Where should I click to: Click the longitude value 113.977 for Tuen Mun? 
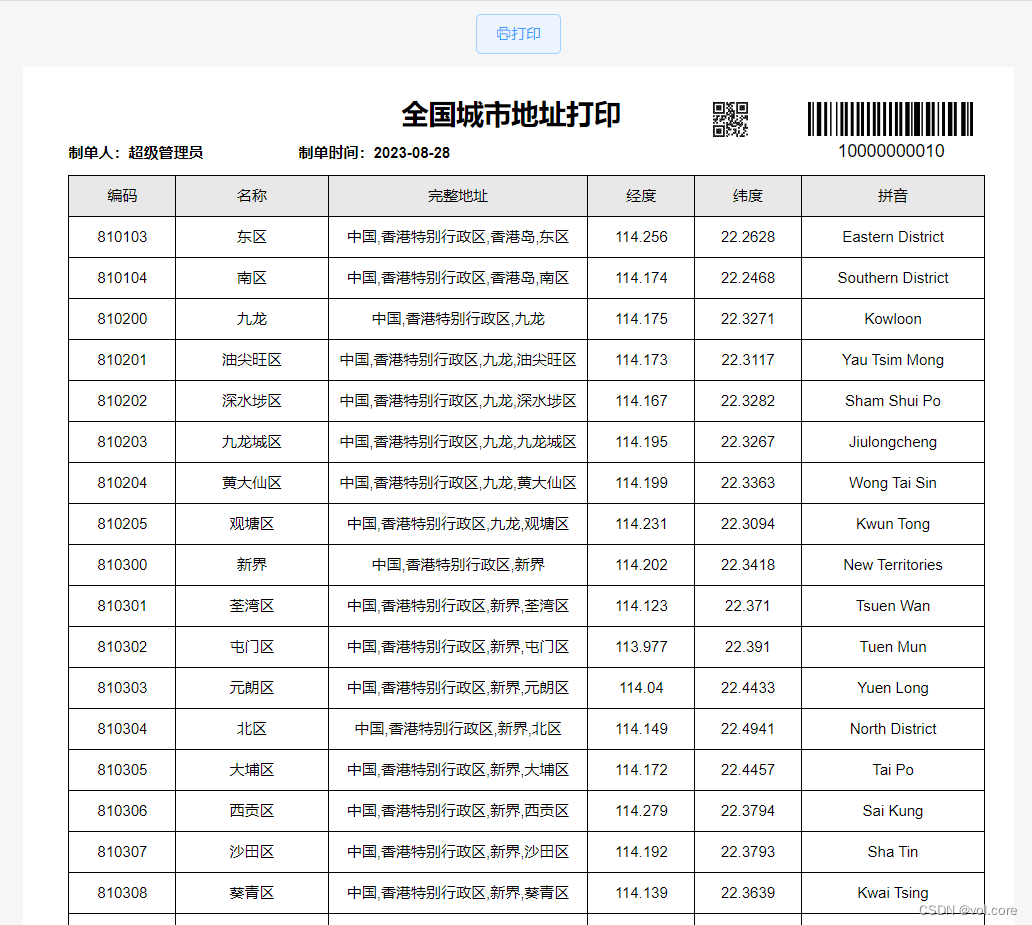(641, 646)
